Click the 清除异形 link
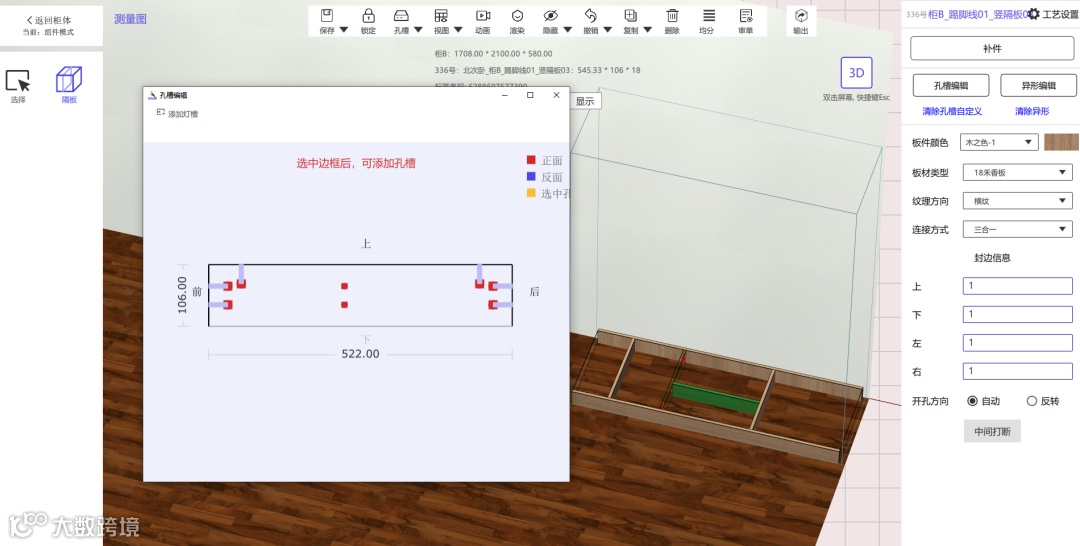This screenshot has width=1080, height=546. tap(1032, 111)
